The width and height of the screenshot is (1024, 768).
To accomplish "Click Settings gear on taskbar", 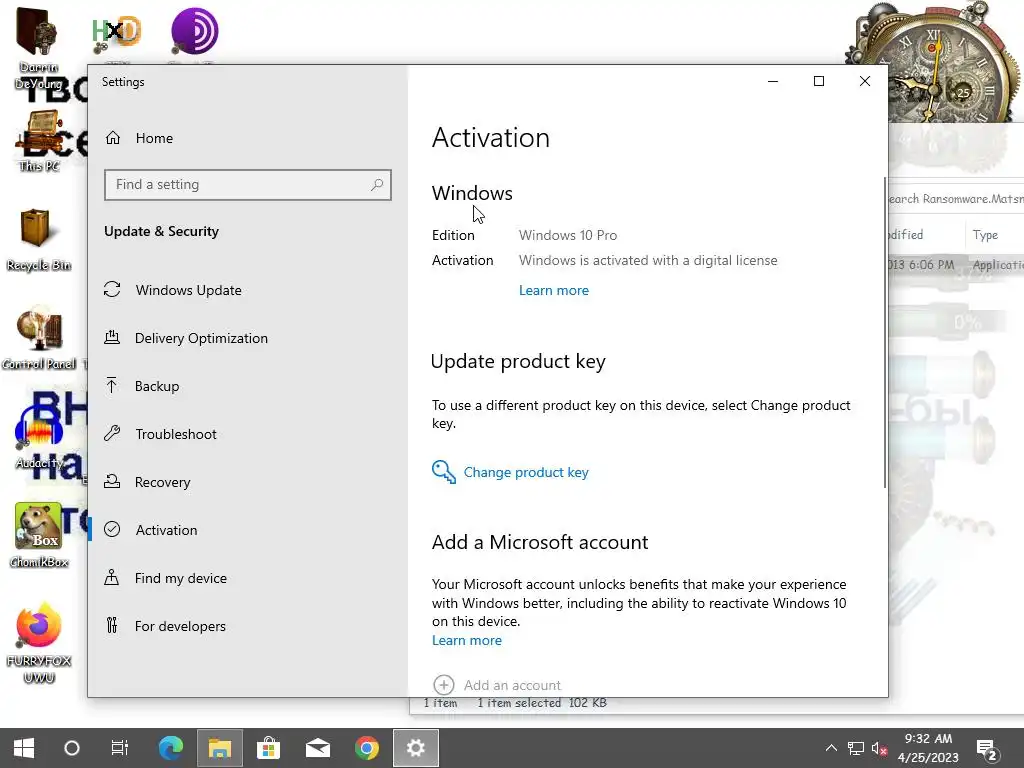I will pos(416,748).
